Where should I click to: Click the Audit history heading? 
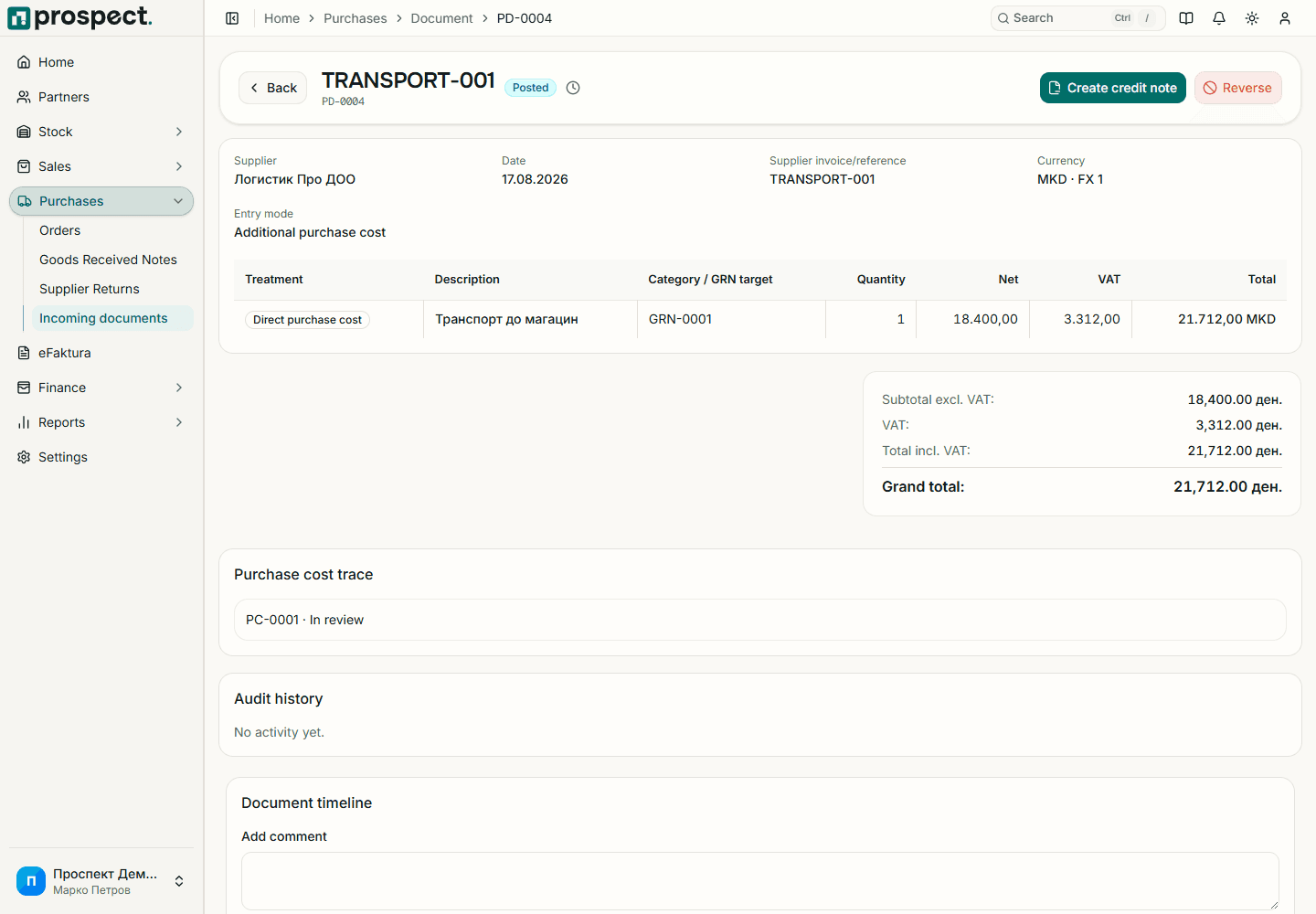point(279,698)
